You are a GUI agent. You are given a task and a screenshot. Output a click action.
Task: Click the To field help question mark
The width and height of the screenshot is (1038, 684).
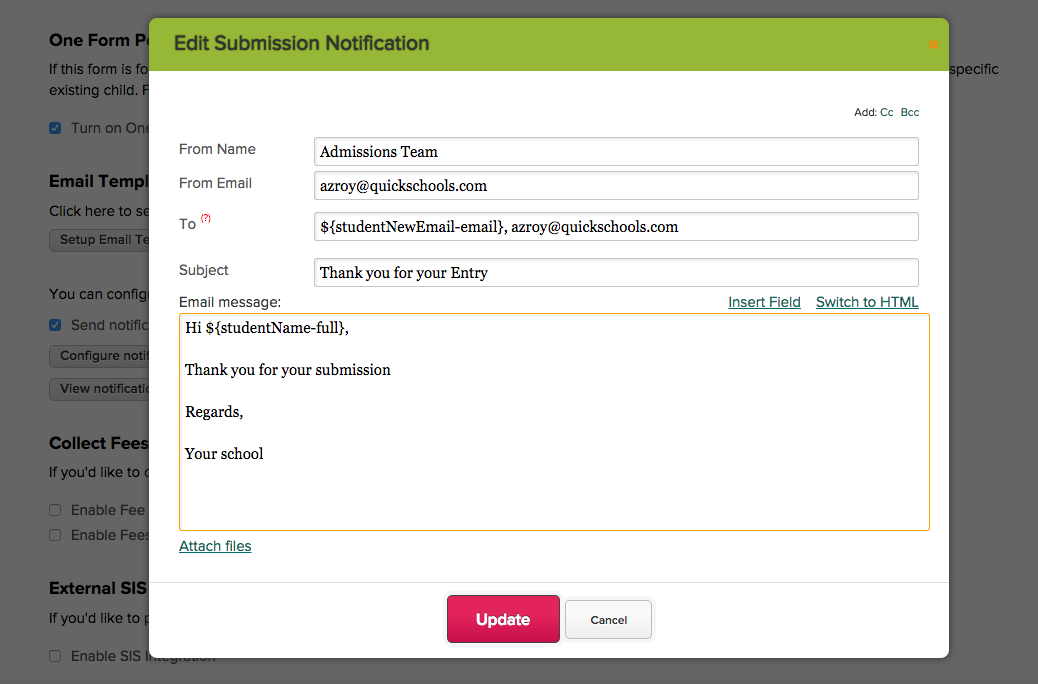pos(206,218)
